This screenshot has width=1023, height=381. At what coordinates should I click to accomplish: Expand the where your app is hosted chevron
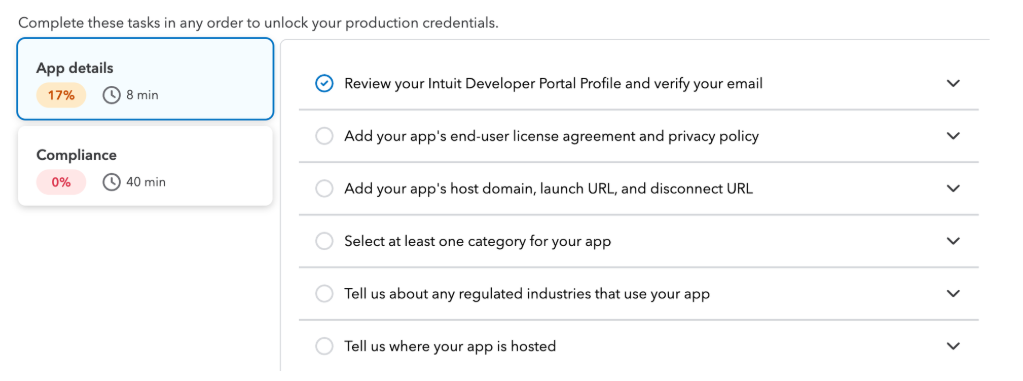pyautogui.click(x=953, y=346)
